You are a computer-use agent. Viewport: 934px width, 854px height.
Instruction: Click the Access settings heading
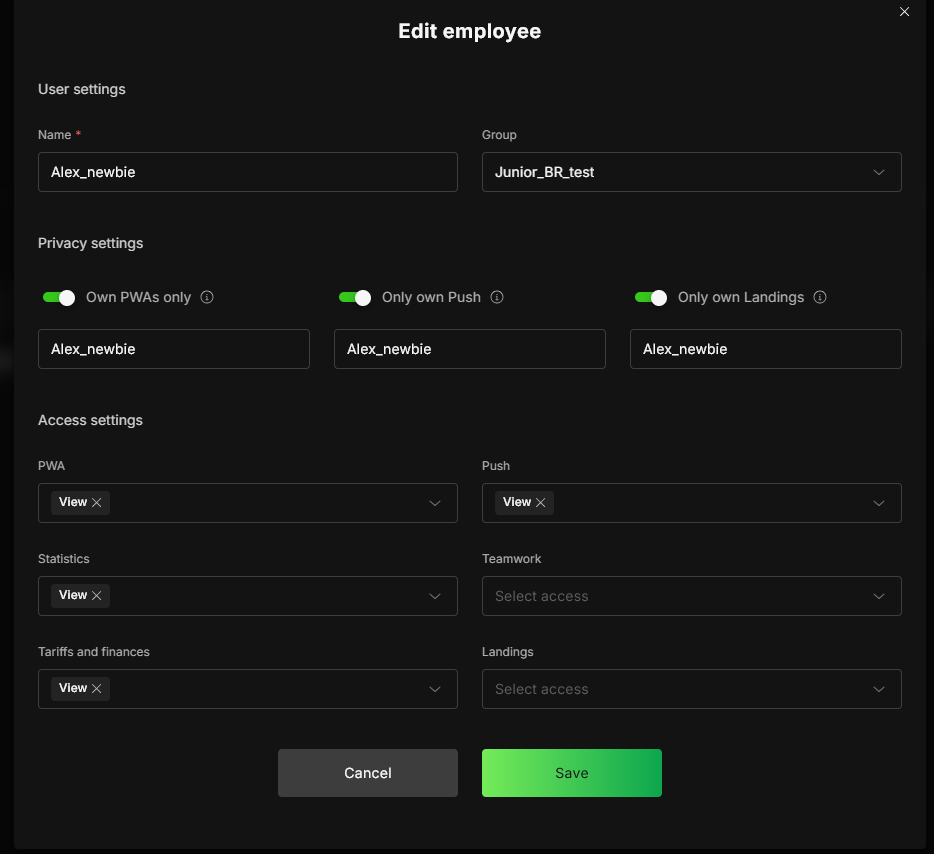[x=91, y=420]
